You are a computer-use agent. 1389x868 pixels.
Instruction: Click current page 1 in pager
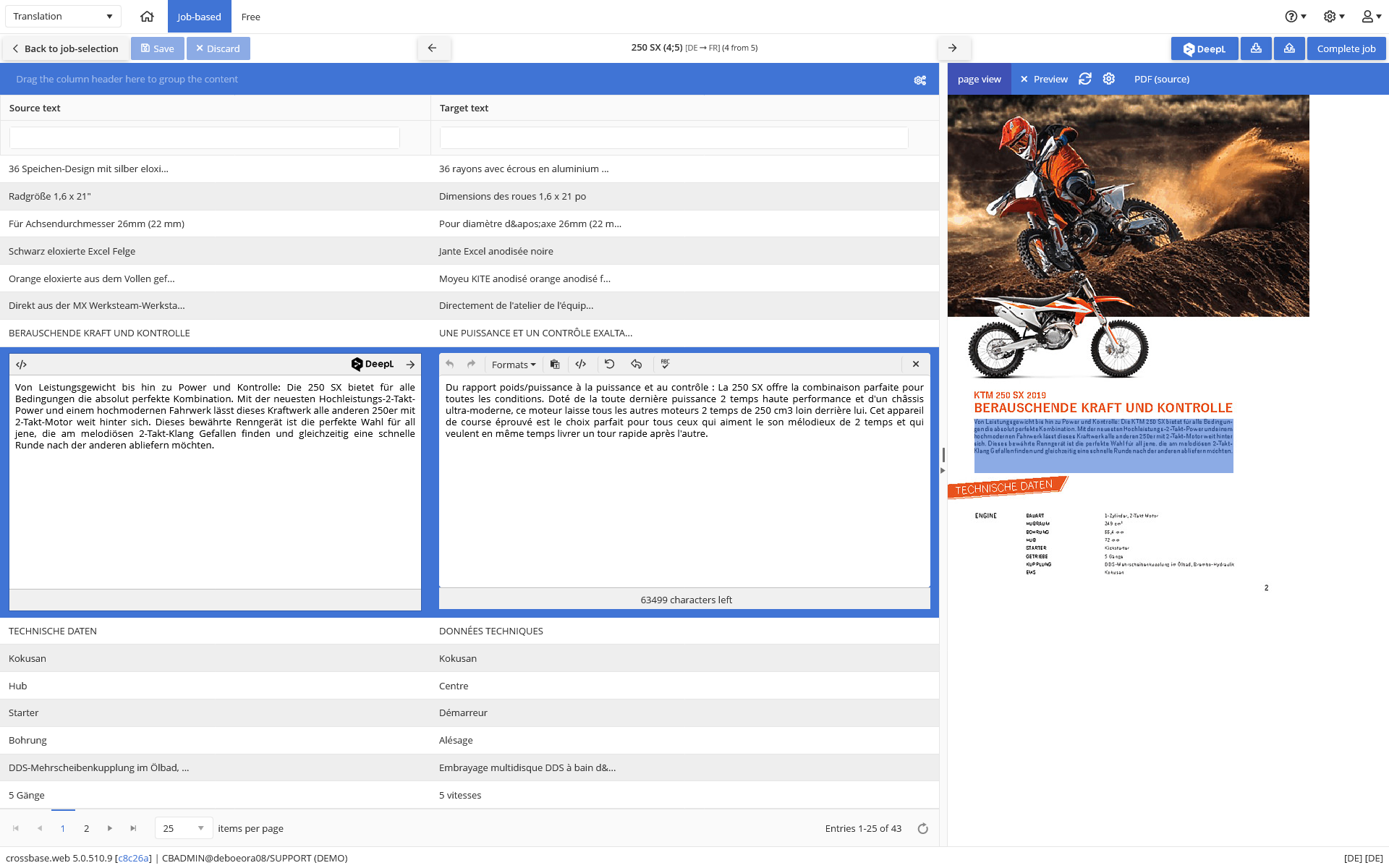click(x=63, y=828)
